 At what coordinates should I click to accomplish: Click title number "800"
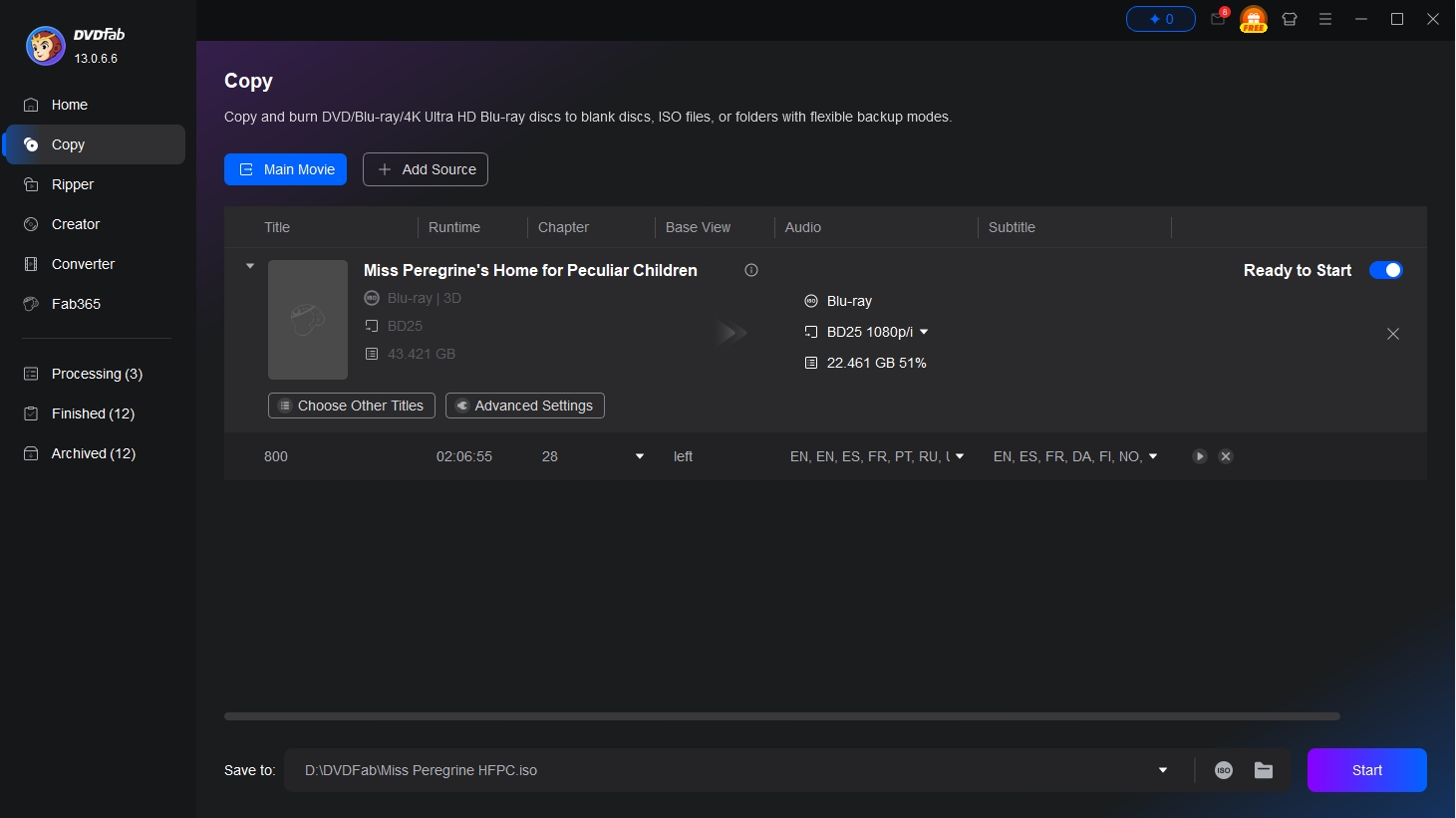276,456
